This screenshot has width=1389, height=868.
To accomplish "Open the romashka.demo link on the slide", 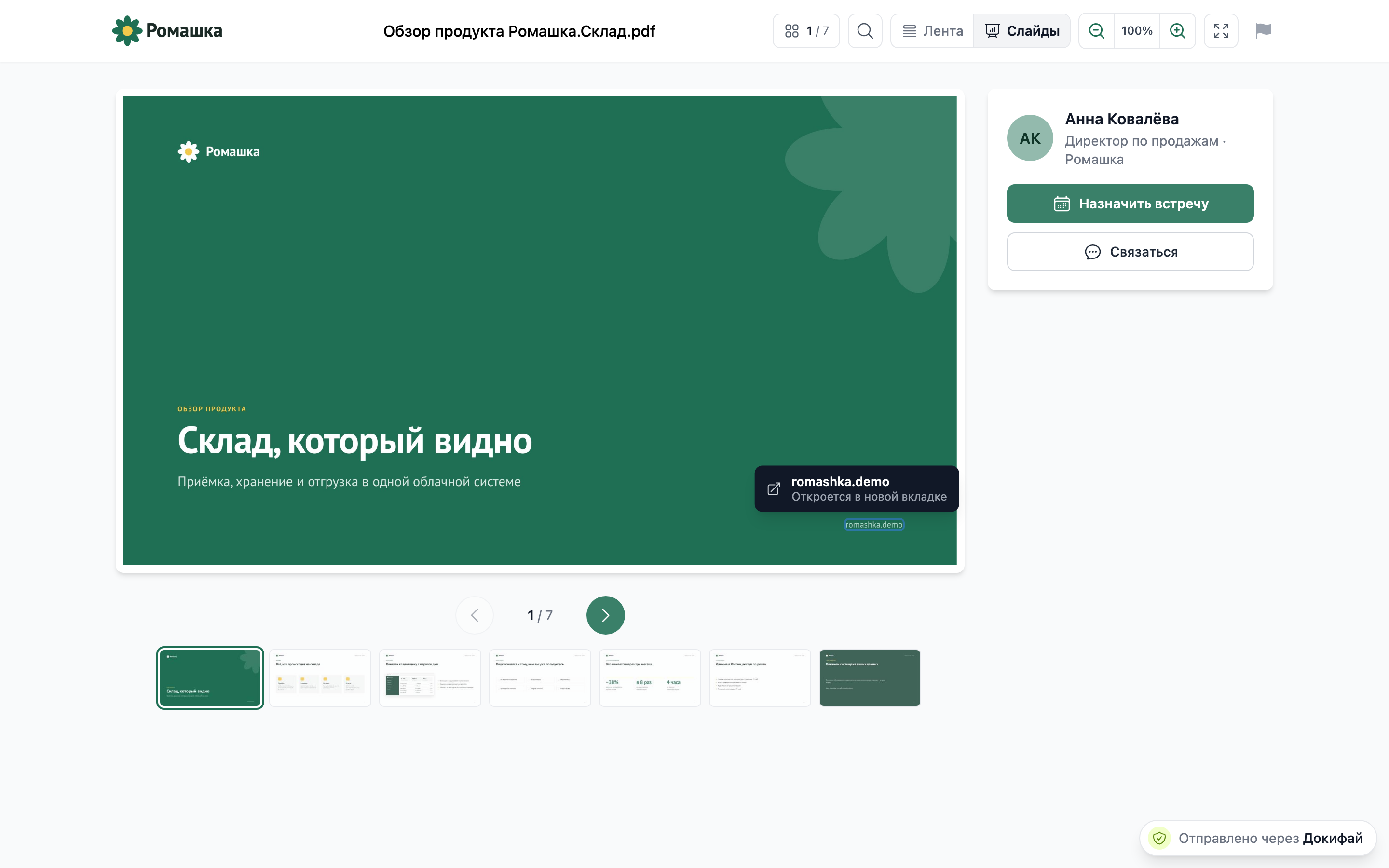I will point(873,525).
